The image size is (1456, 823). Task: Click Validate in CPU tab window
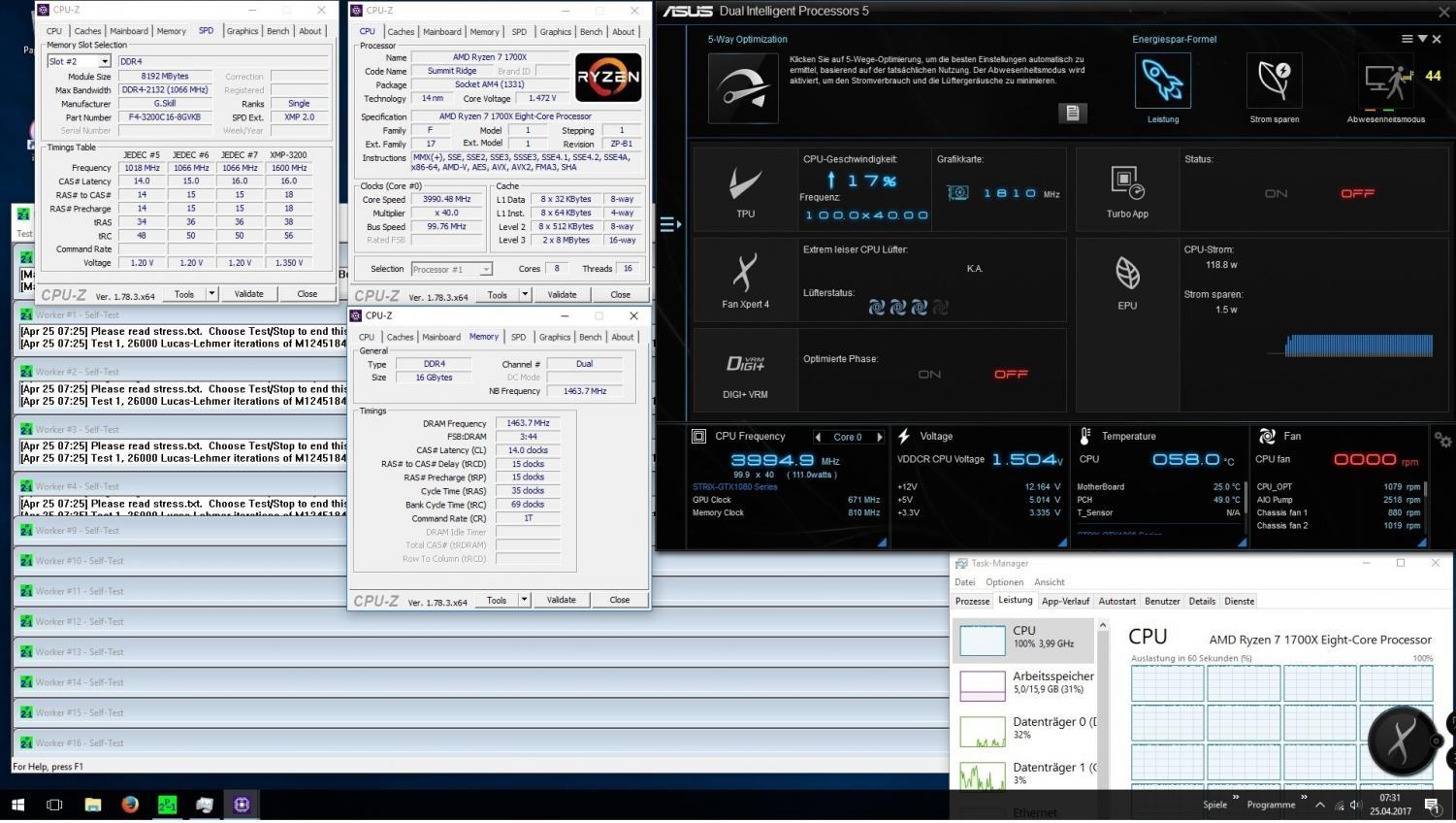(562, 294)
